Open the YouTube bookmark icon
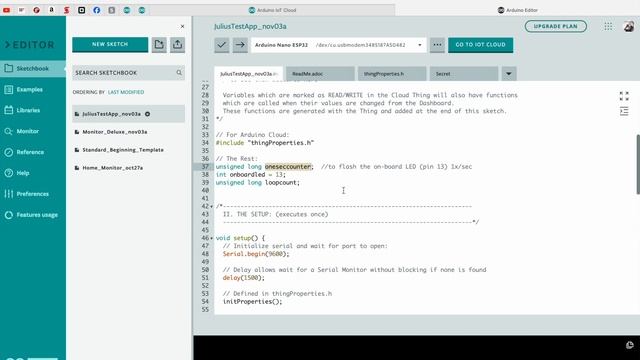Screen dimensions: 640x360 click(x=7, y=10)
